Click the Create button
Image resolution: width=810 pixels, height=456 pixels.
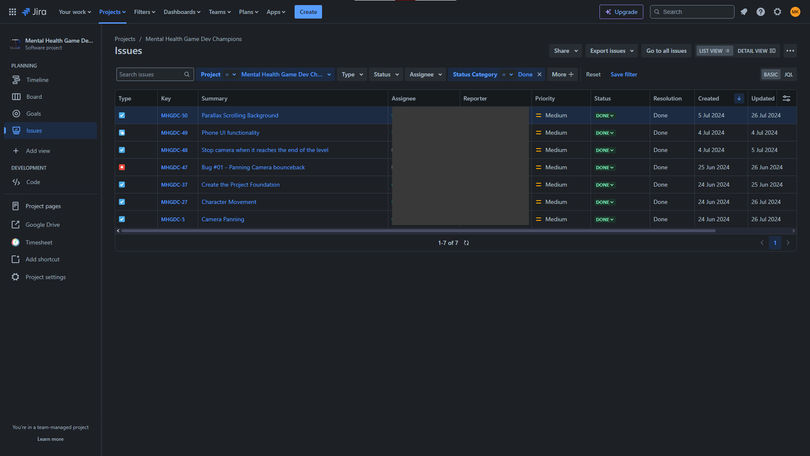(x=308, y=12)
